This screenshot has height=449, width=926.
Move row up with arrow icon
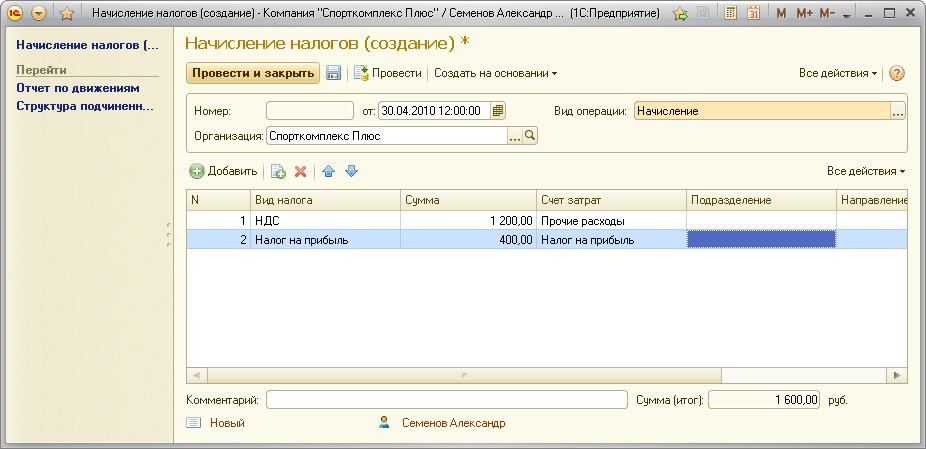(x=329, y=171)
